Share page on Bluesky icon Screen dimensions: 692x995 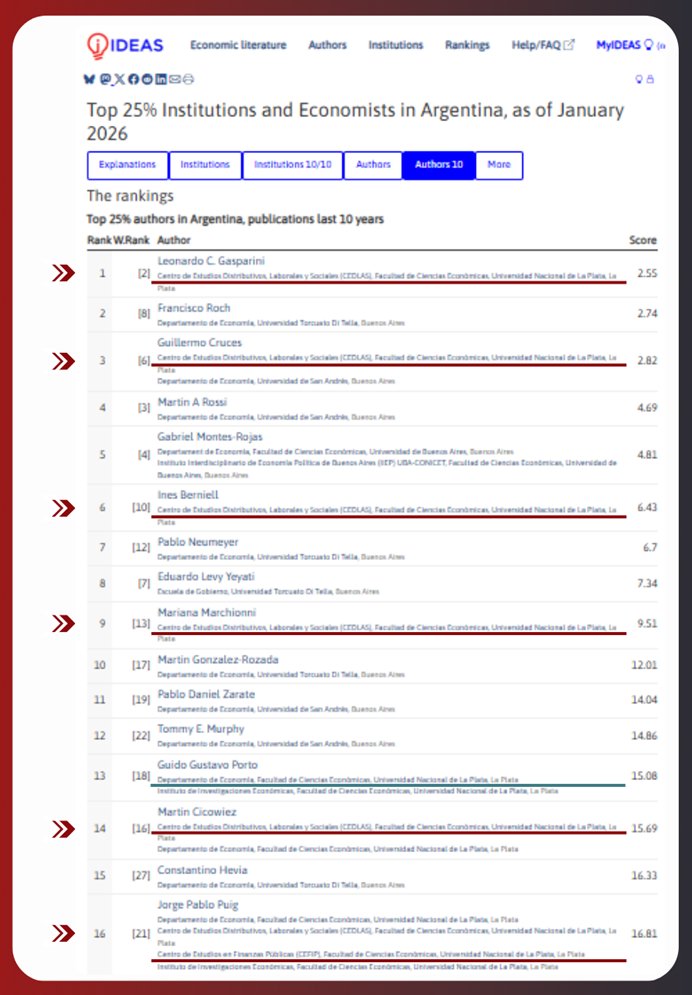[x=89, y=79]
